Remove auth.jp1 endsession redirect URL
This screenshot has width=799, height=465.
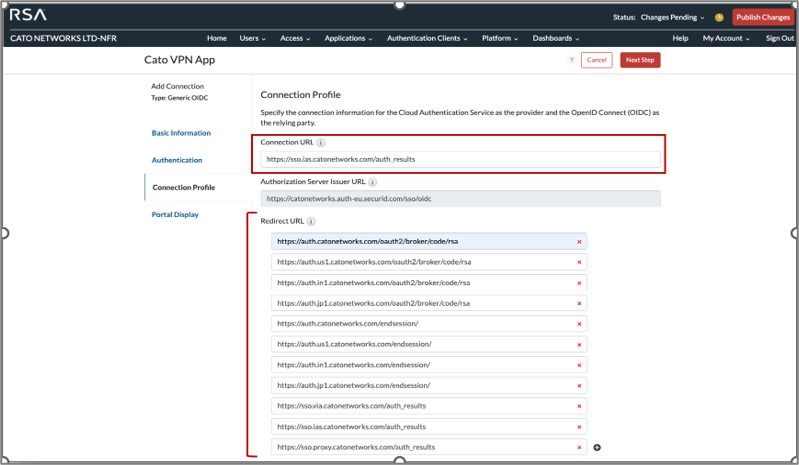[x=579, y=386]
